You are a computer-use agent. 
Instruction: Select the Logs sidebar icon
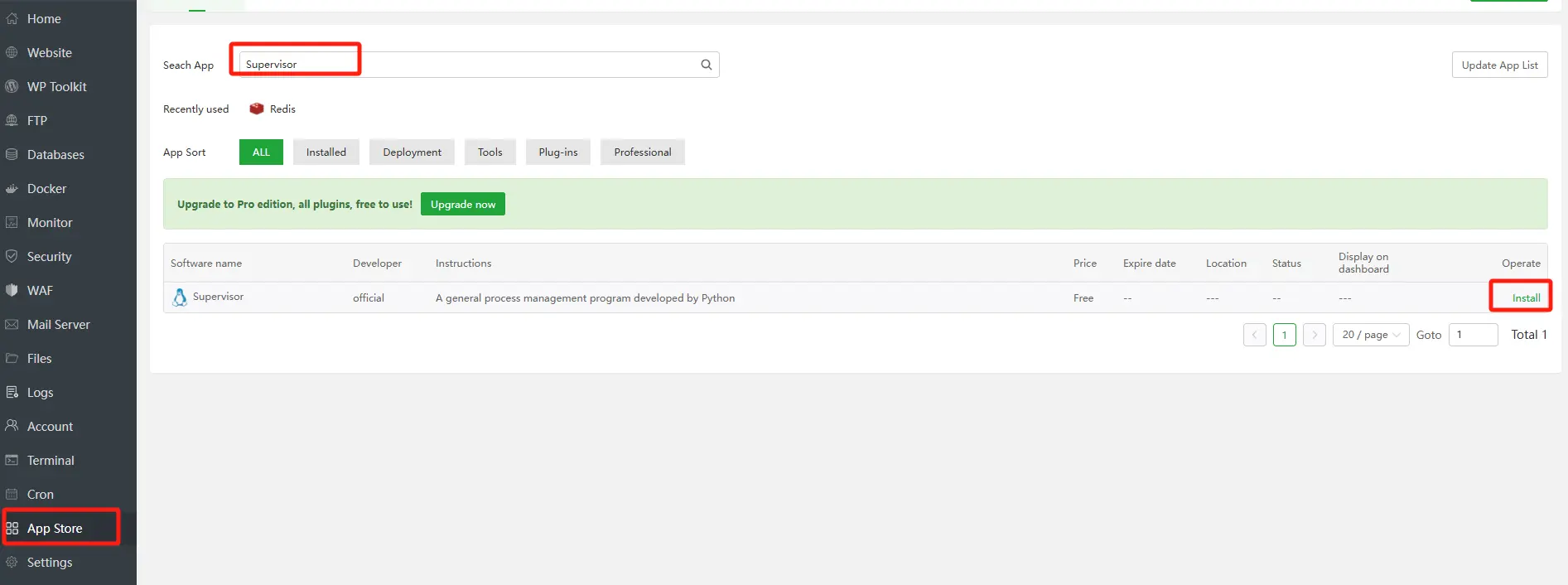click(12, 392)
